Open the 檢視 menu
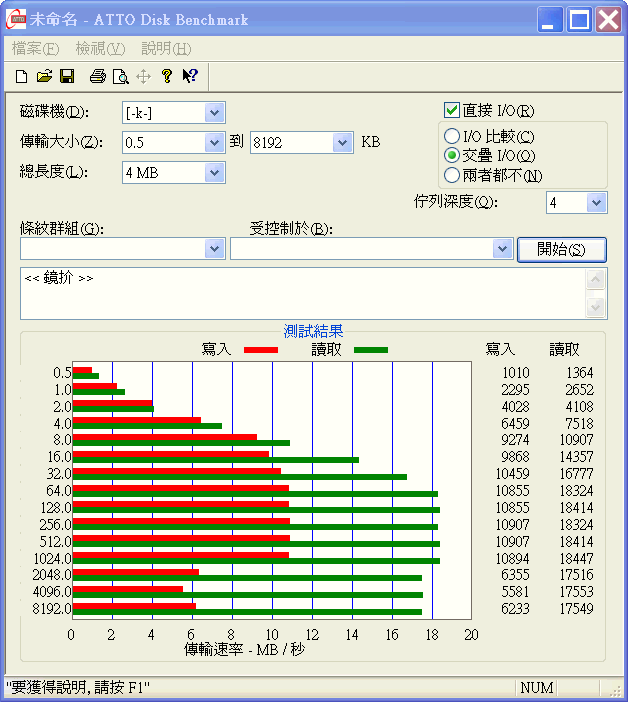 [x=100, y=48]
